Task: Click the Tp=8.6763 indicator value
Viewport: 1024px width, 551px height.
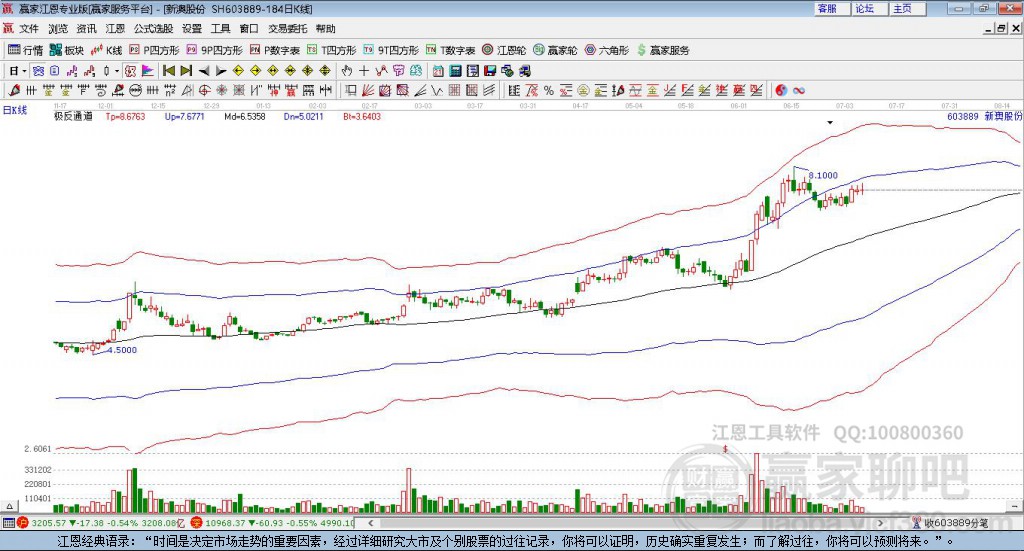Action: click(125, 116)
